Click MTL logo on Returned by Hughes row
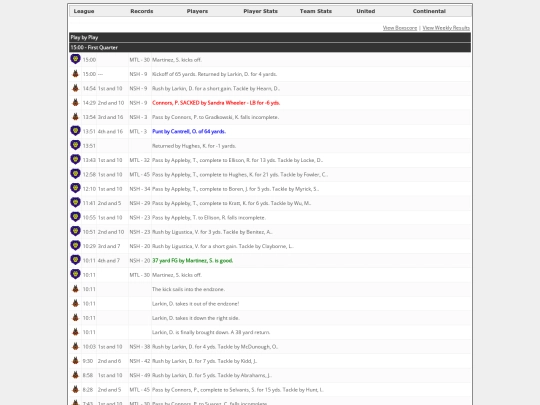This screenshot has width=540, height=405. click(75, 145)
